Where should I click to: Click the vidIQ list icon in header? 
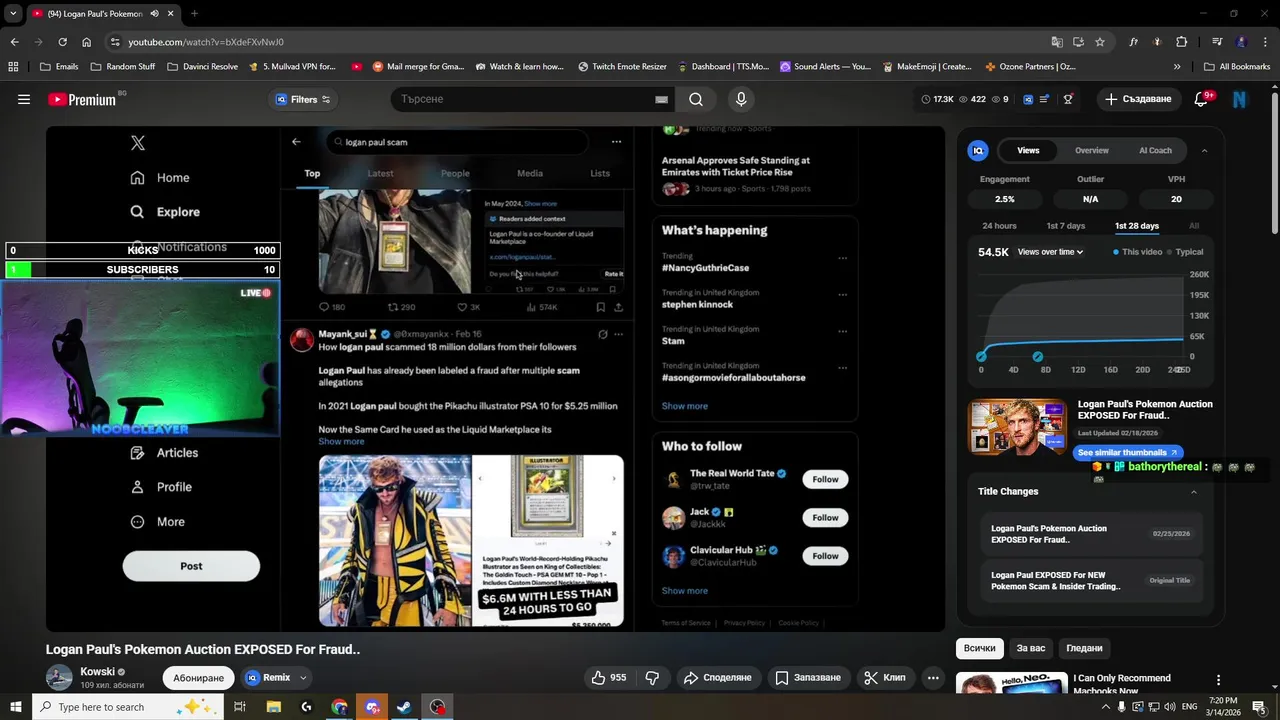[1045, 99]
